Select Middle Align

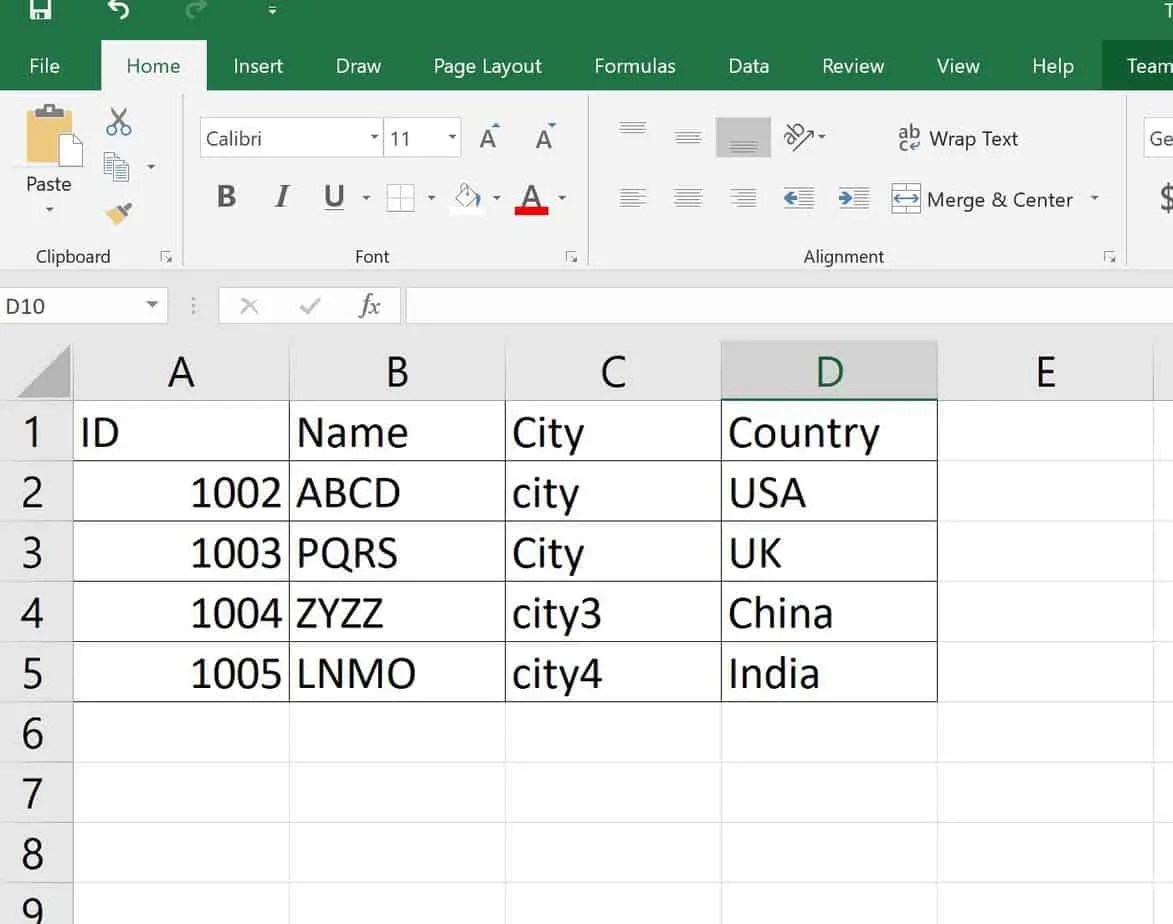(687, 137)
